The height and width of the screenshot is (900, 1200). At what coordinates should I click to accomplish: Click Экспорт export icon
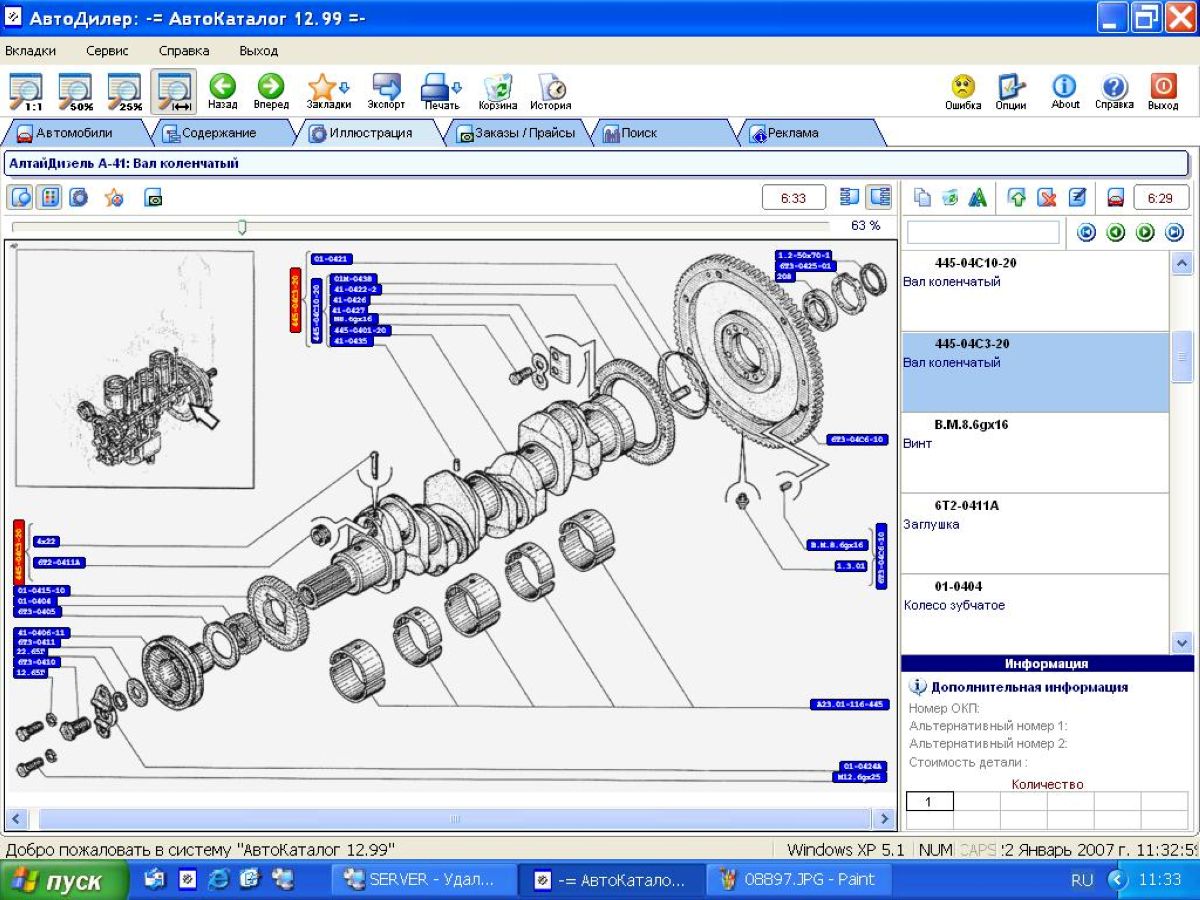(x=386, y=90)
